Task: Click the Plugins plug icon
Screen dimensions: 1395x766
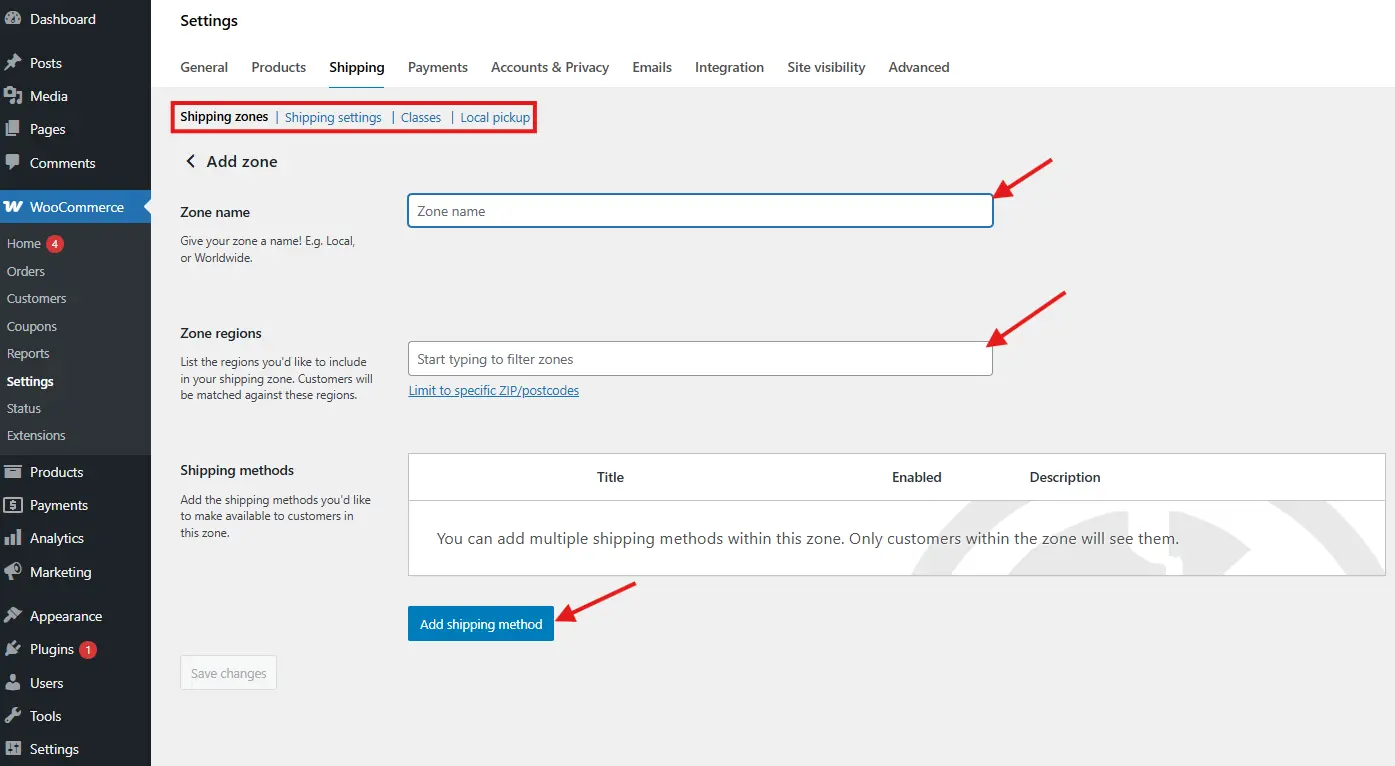Action: click(13, 649)
